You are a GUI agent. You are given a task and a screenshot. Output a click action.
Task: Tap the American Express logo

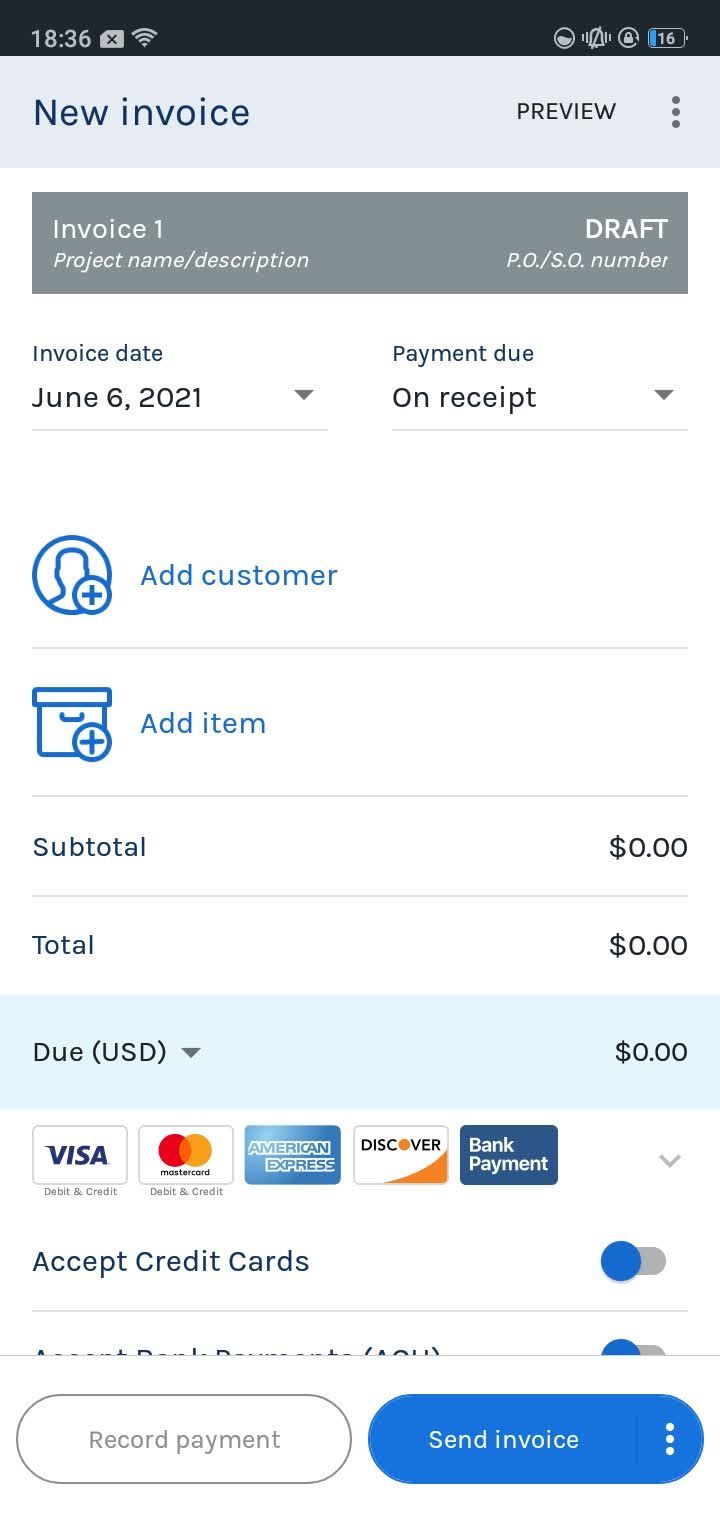(292, 1155)
